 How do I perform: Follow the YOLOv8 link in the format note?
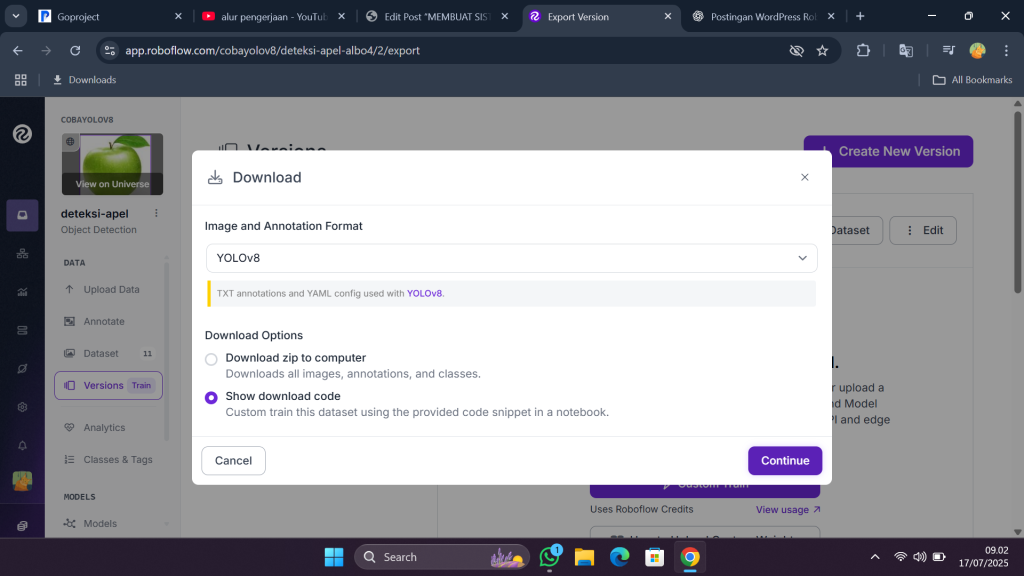click(x=424, y=293)
